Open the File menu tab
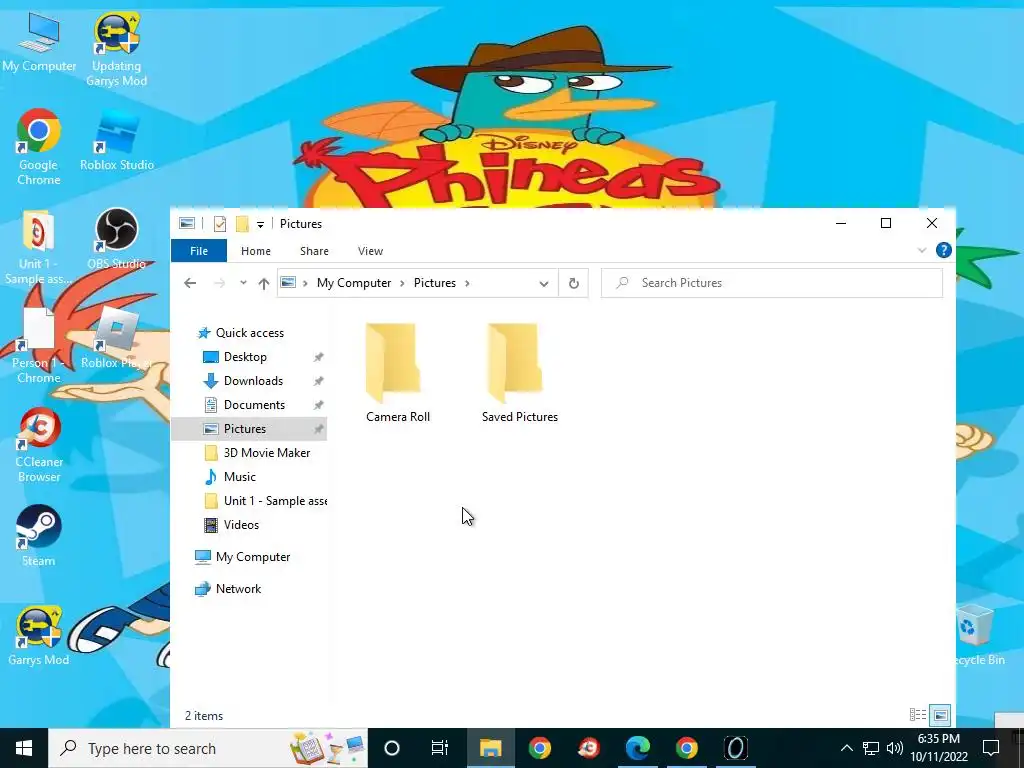 pyautogui.click(x=199, y=251)
